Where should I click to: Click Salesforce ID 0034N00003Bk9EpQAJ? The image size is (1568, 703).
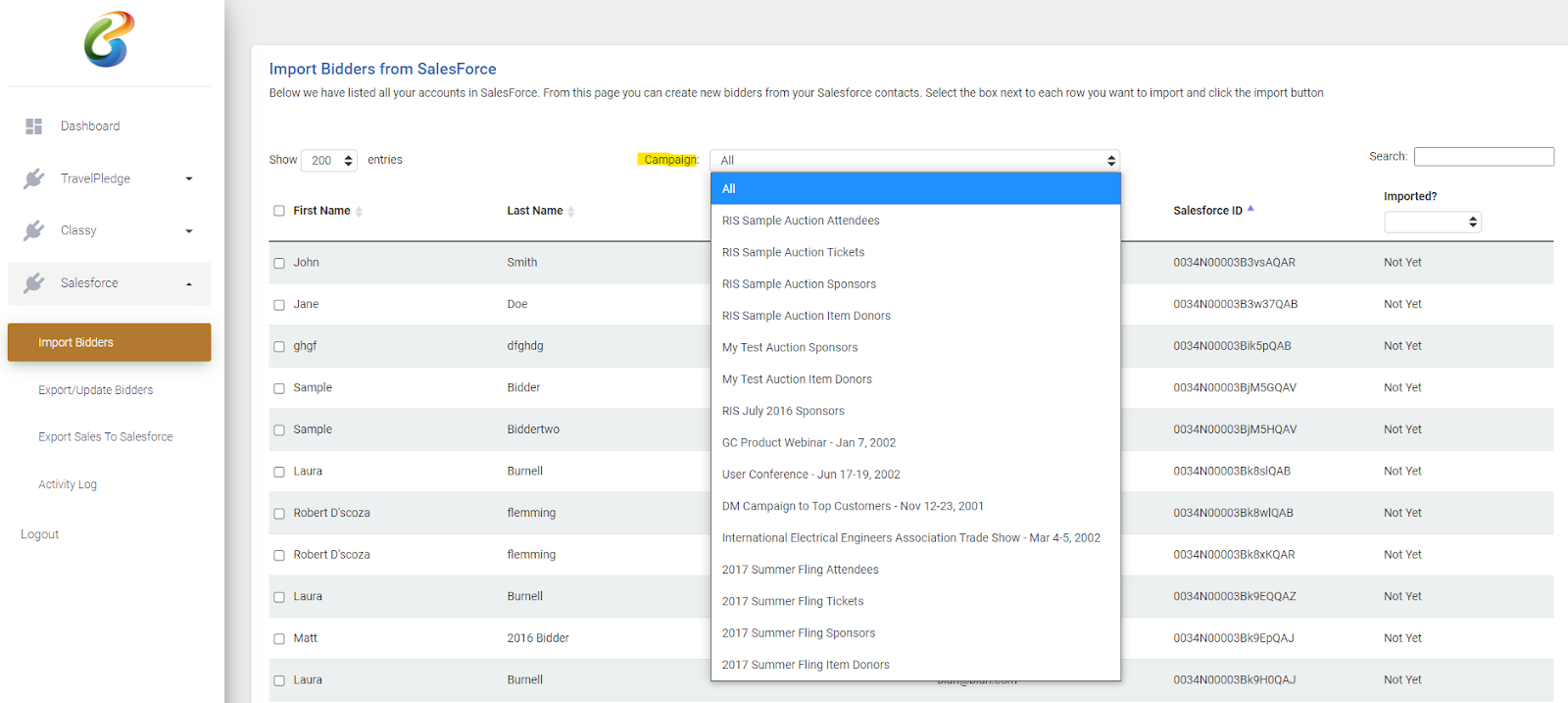coord(1234,638)
